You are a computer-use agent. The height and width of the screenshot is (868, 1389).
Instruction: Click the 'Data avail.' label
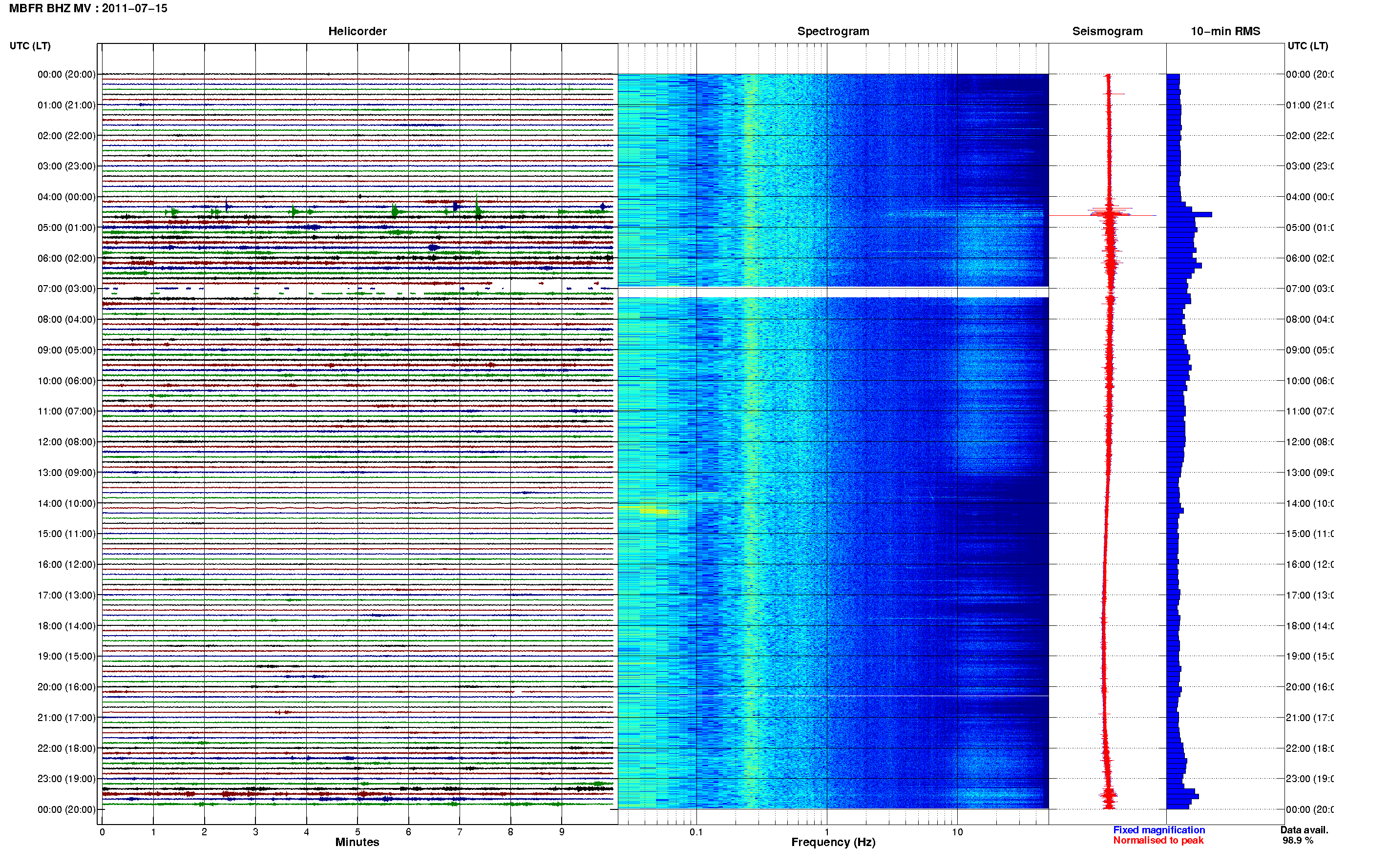point(1304,830)
